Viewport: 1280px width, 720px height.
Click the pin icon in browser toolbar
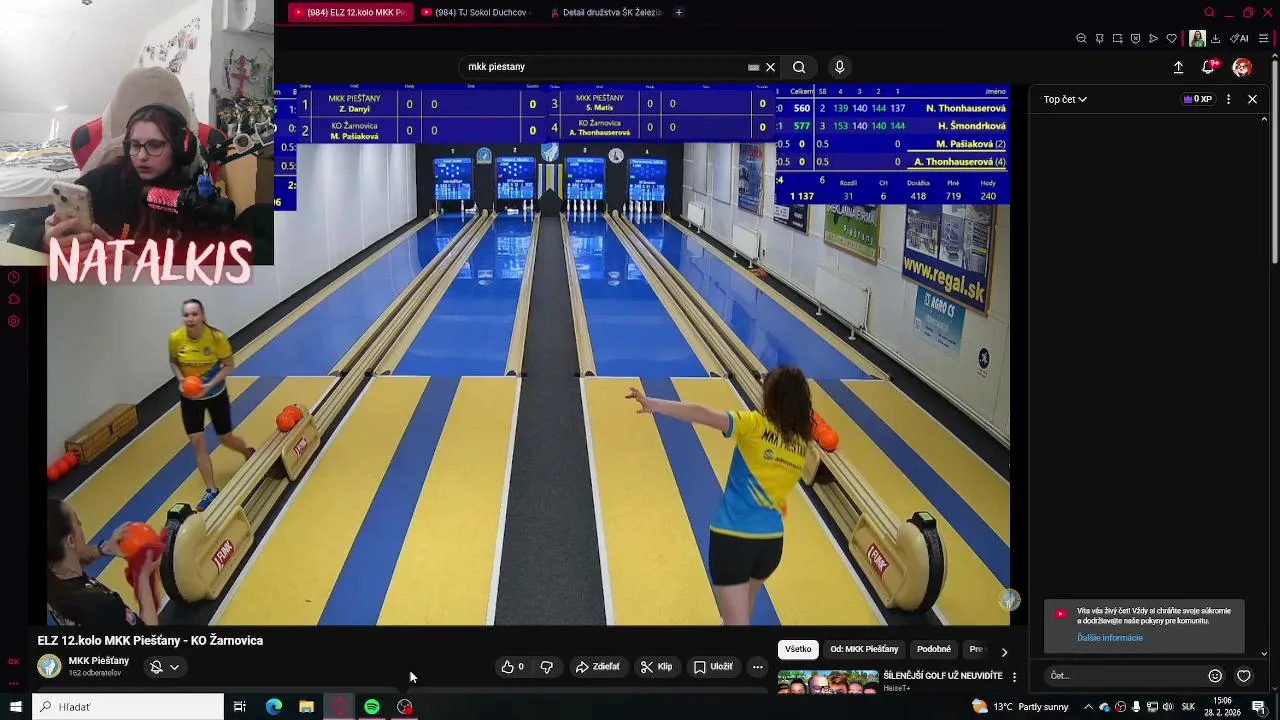tap(1099, 39)
